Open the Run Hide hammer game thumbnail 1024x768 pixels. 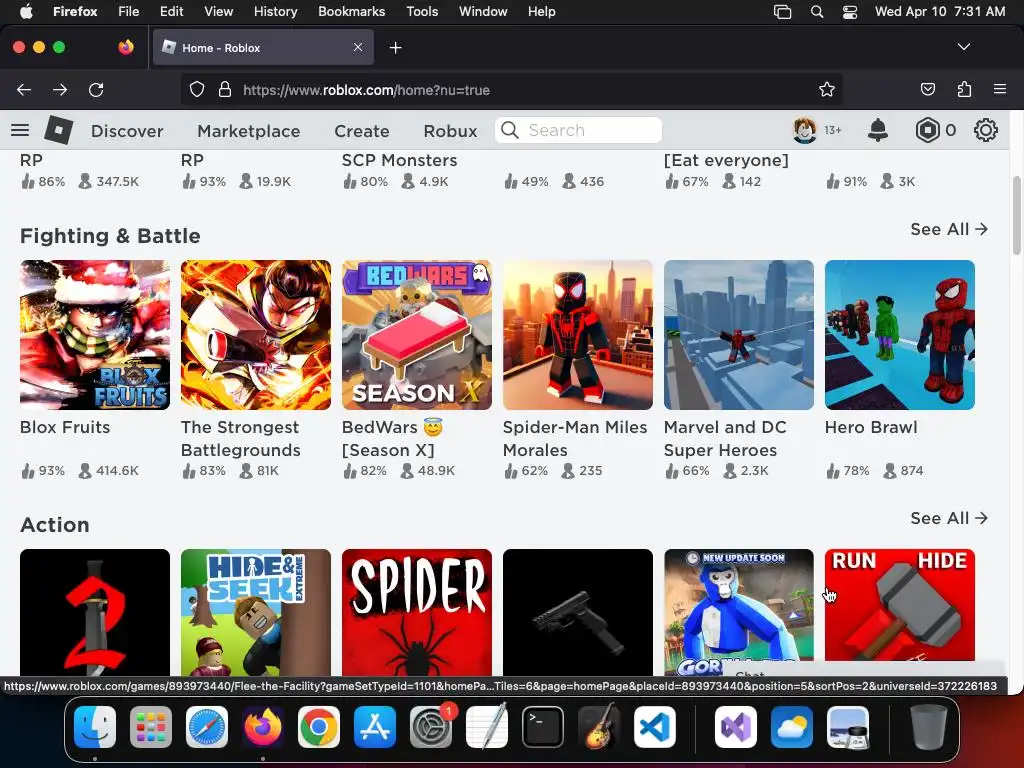(899, 606)
